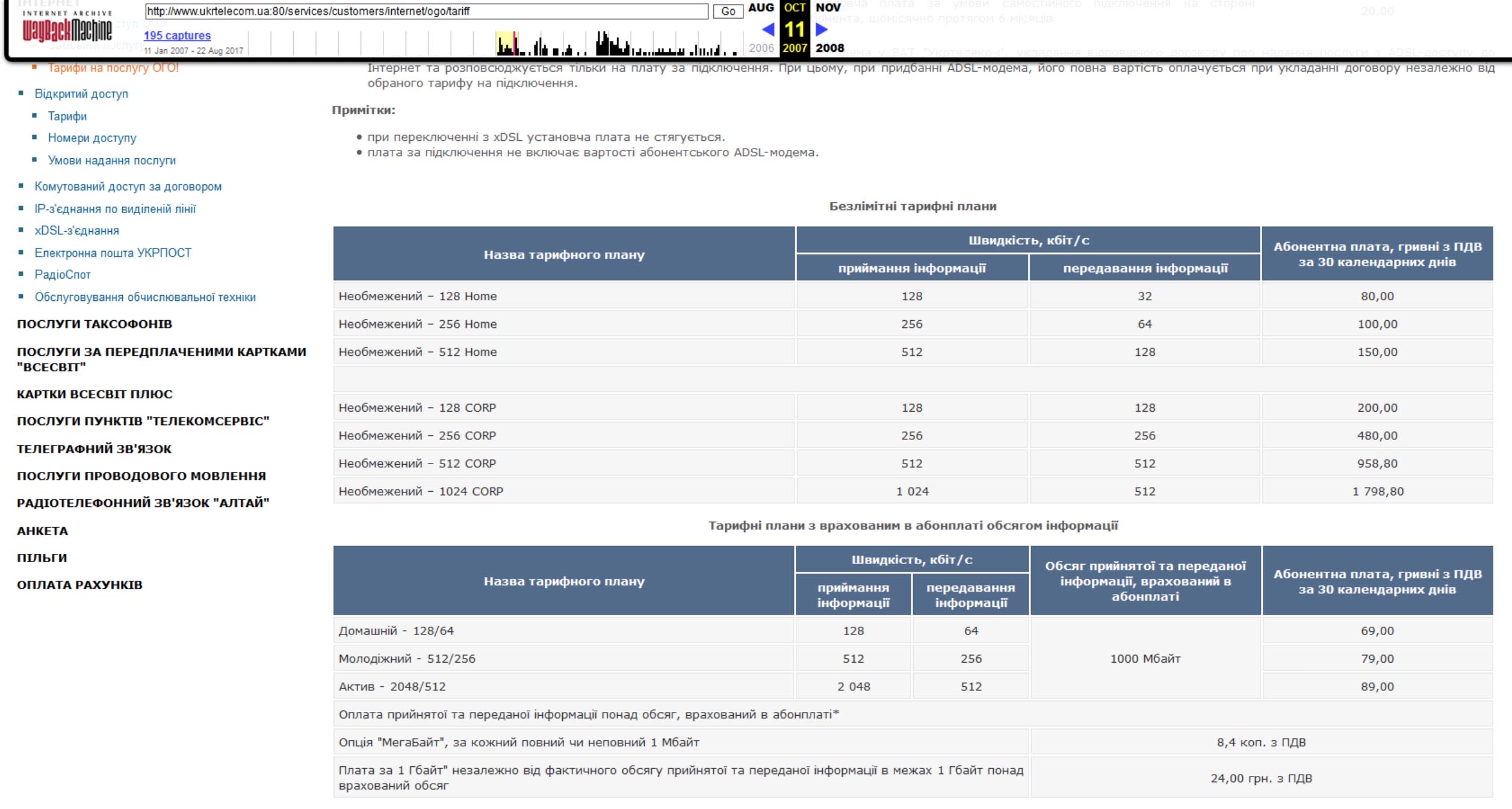
Task: Jump to year 2008 in timeline
Action: click(x=829, y=48)
